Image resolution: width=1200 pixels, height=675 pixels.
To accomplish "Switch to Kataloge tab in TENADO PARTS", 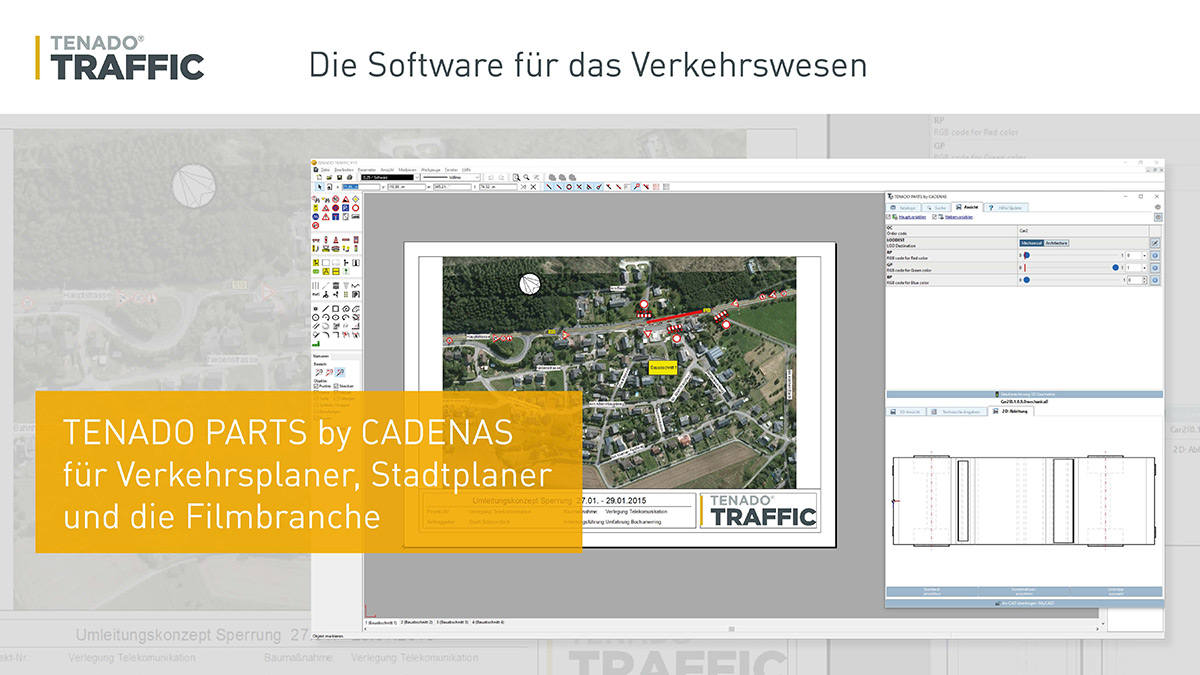I will 904,208.
